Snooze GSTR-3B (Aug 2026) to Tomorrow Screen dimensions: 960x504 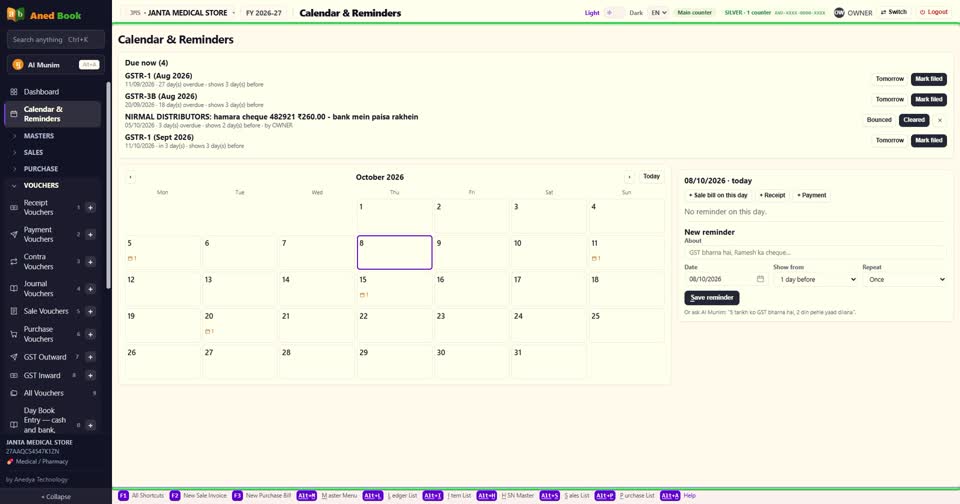click(890, 99)
